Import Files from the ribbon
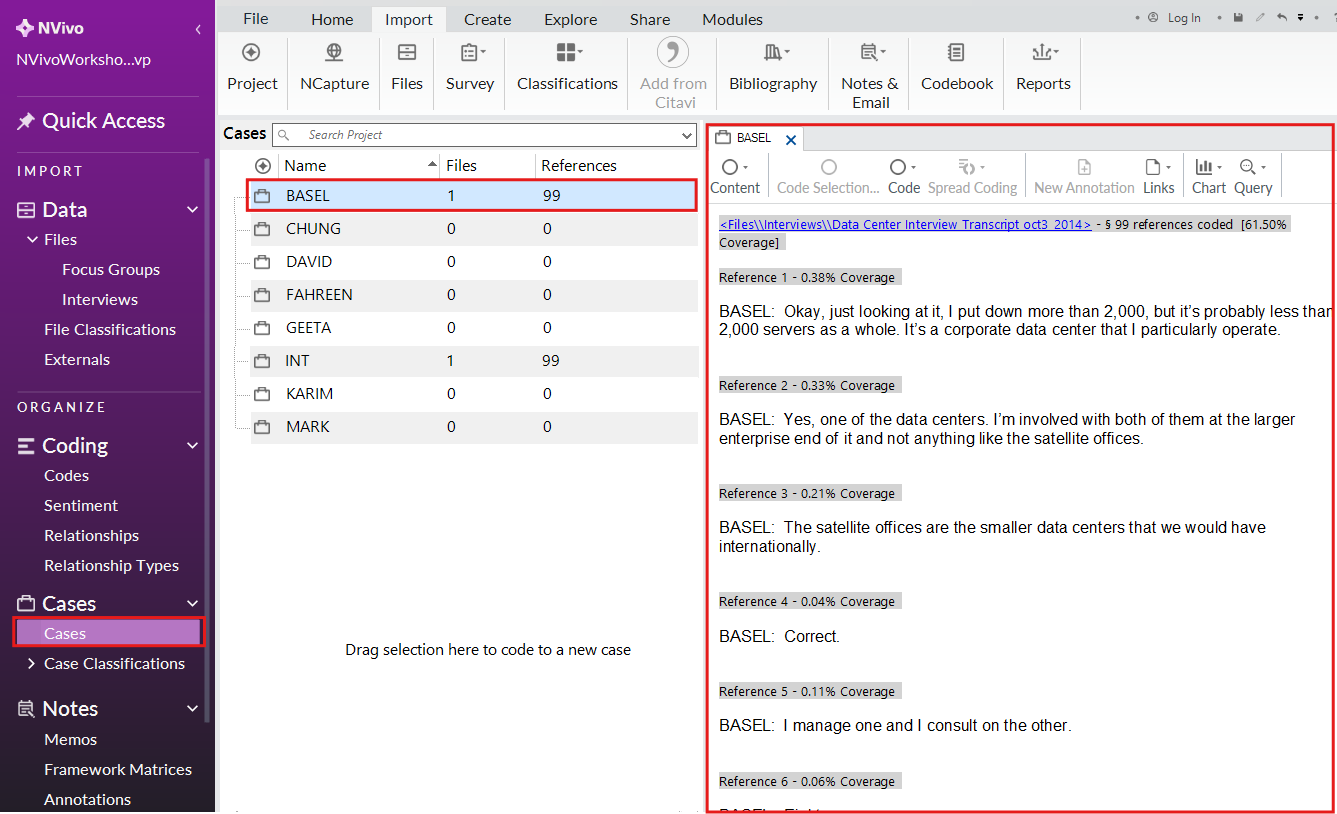Screen dimensions: 1337x814 pyautogui.click(x=407, y=68)
